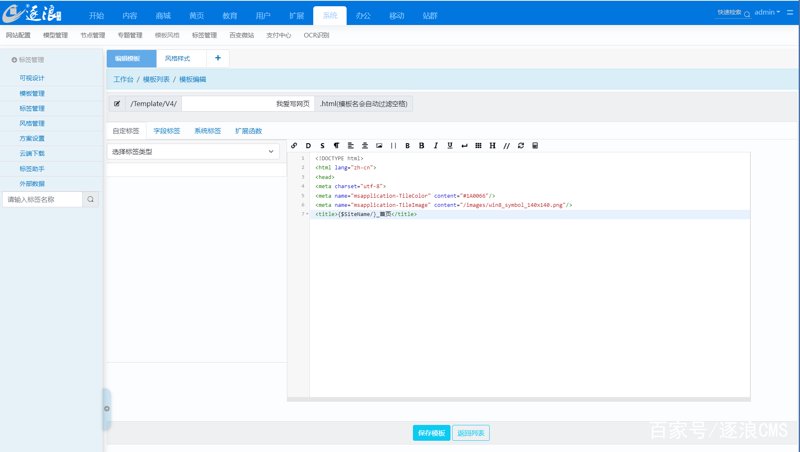Image resolution: width=800 pixels, height=452 pixels.
Task: Go to 网站配置 in sub navigation
Action: coord(18,35)
